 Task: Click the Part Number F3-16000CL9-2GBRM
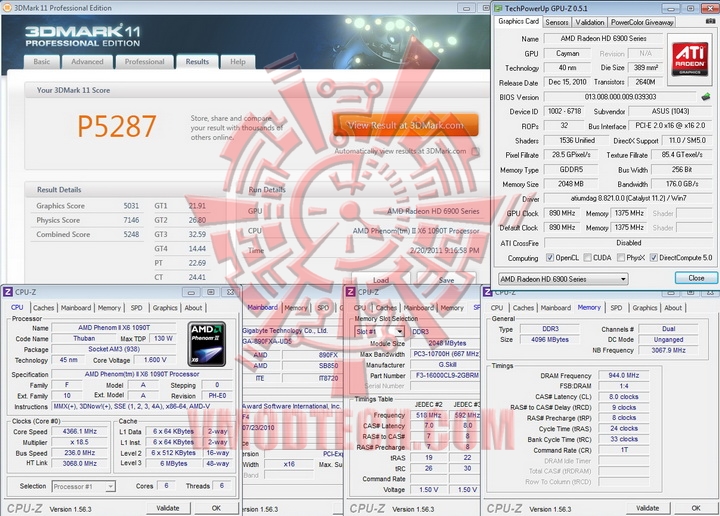(447, 375)
